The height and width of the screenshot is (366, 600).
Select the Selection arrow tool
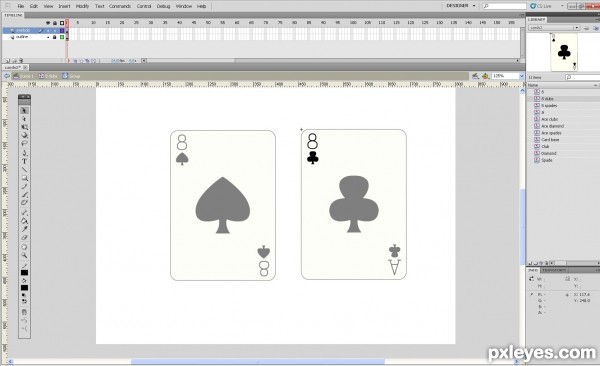pyautogui.click(x=24, y=111)
